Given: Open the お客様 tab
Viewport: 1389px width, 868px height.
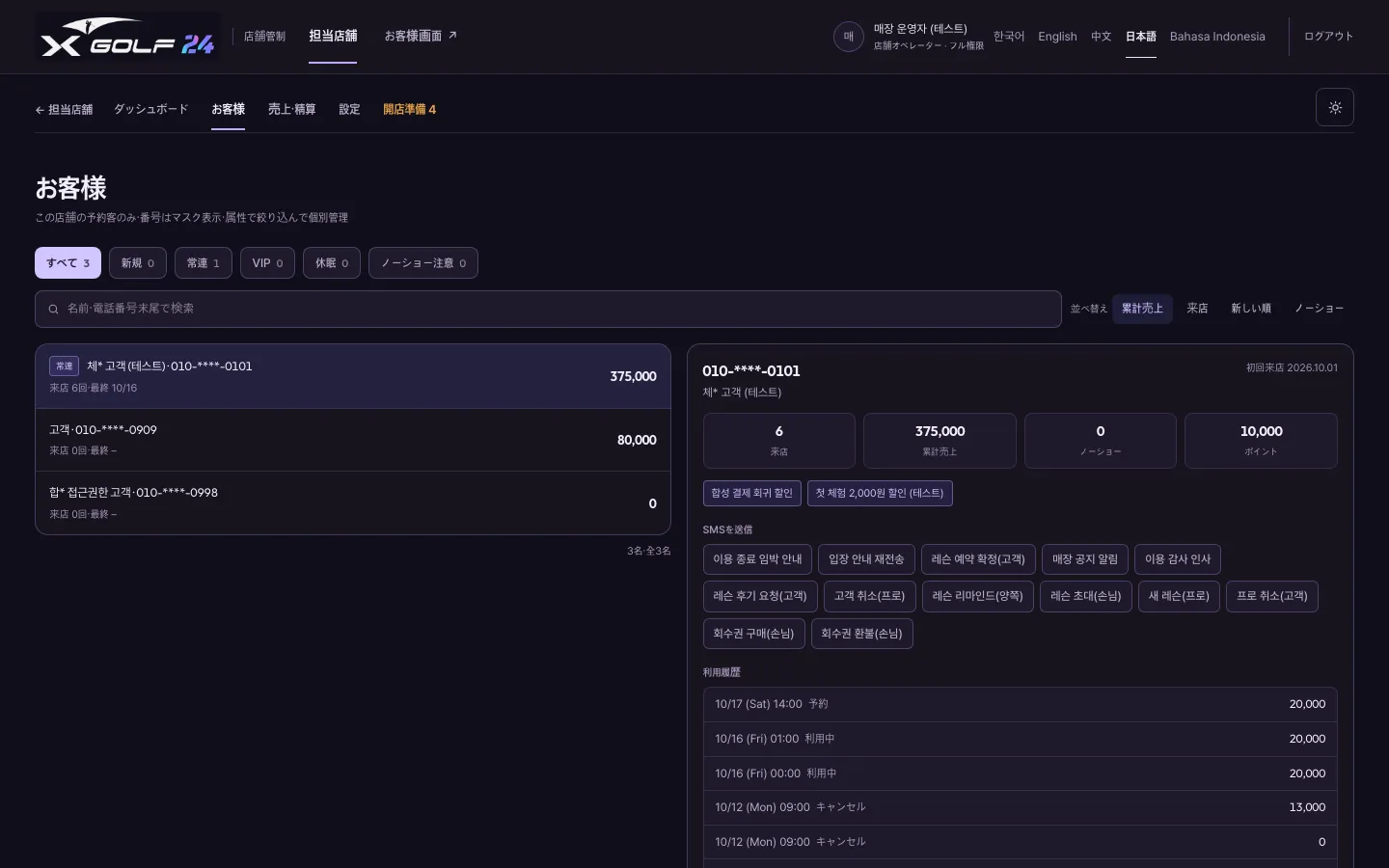Looking at the screenshot, I should [228, 110].
